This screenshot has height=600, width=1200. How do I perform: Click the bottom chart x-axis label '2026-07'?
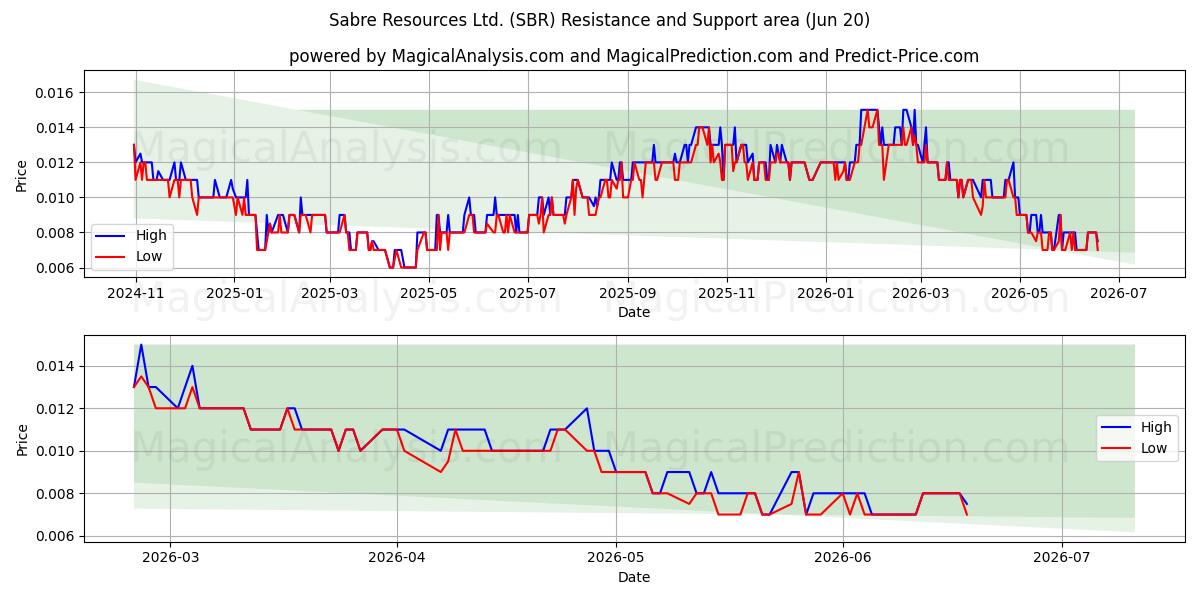pos(1062,558)
